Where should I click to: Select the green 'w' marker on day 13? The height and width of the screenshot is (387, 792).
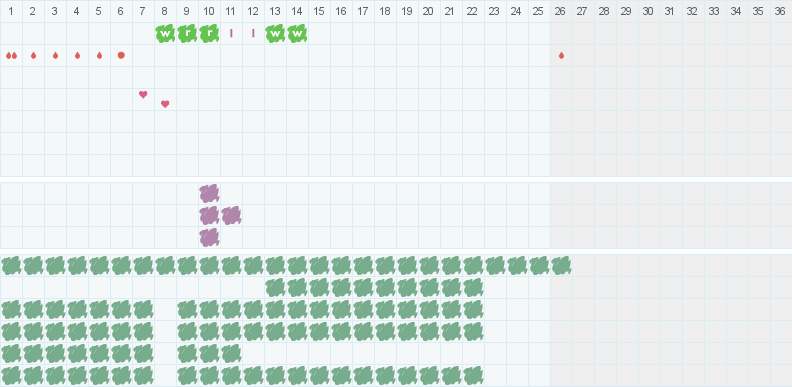[275, 34]
